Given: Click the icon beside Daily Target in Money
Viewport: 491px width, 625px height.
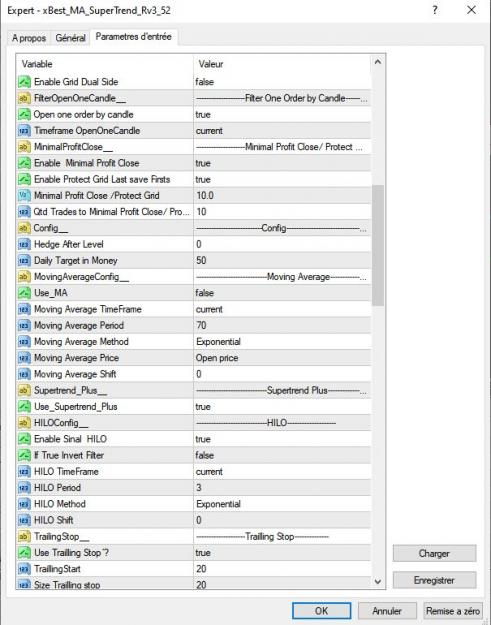Looking at the screenshot, I should click(x=24, y=261).
